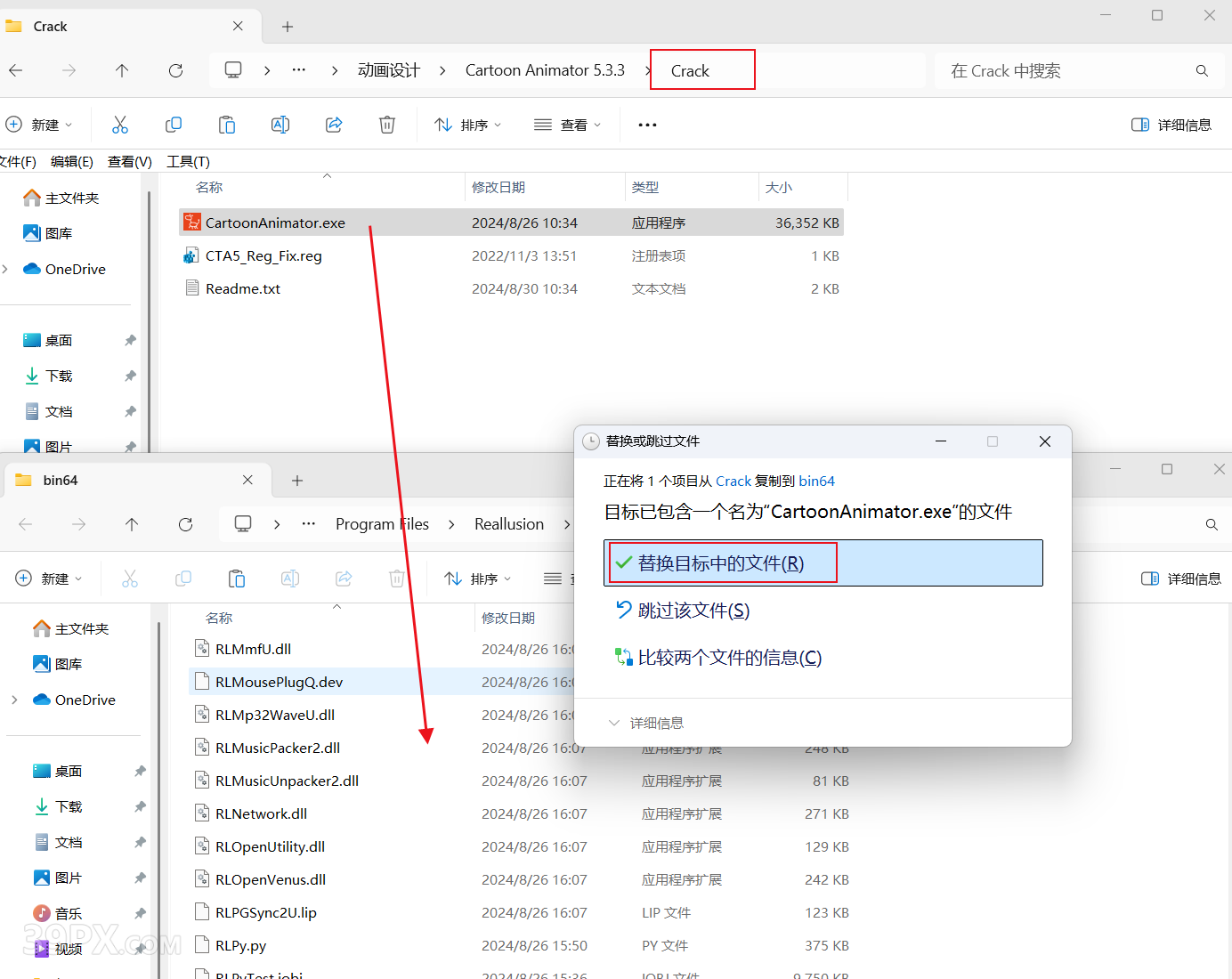Click the share icon in Crack toolbar
1232x979 pixels.
point(334,125)
